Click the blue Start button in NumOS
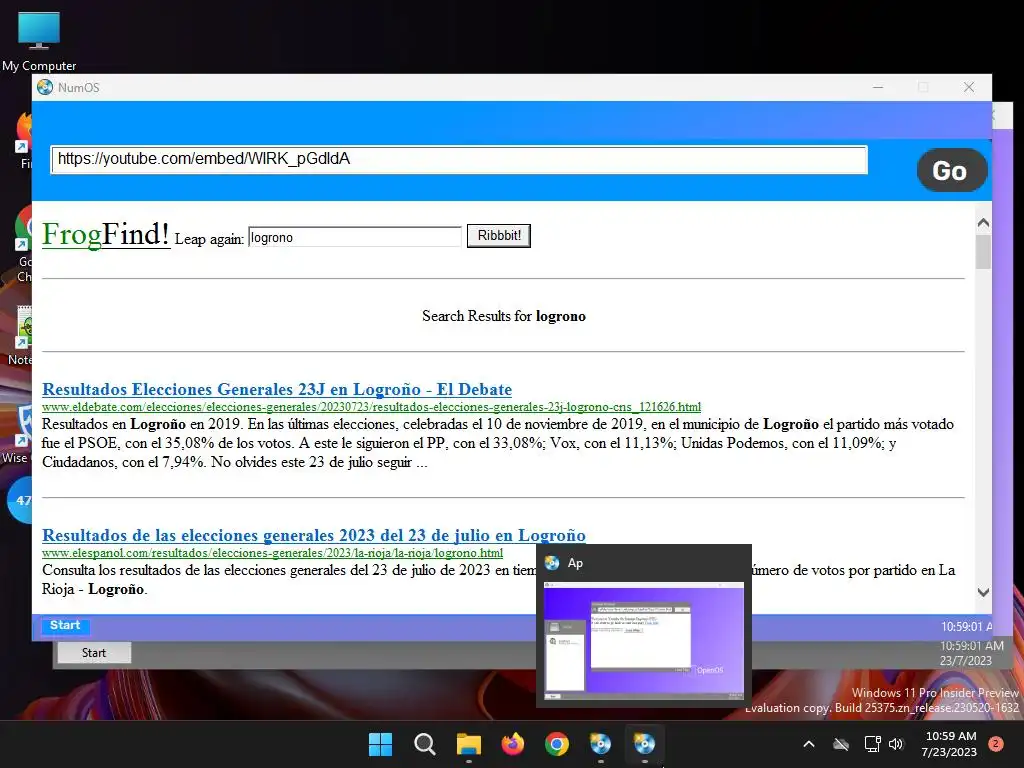Image resolution: width=1024 pixels, height=768 pixels. [65, 626]
